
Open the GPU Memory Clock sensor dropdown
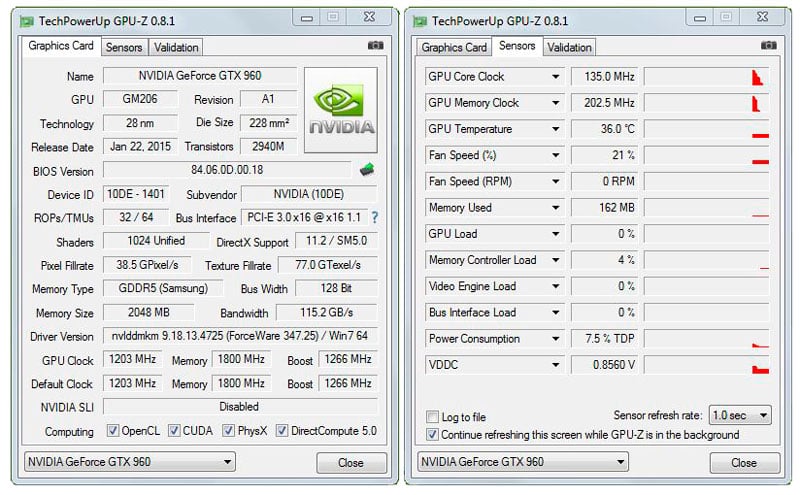[x=556, y=103]
